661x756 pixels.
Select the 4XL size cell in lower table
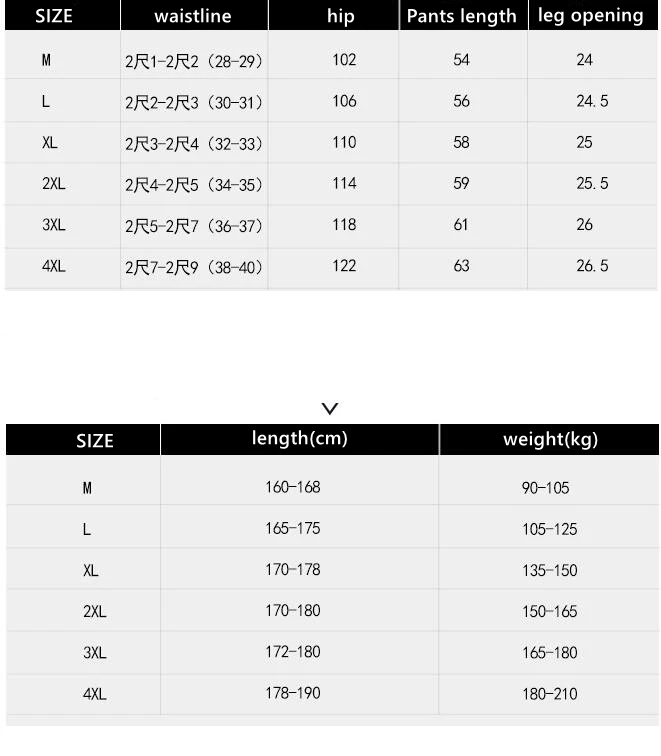pos(94,694)
